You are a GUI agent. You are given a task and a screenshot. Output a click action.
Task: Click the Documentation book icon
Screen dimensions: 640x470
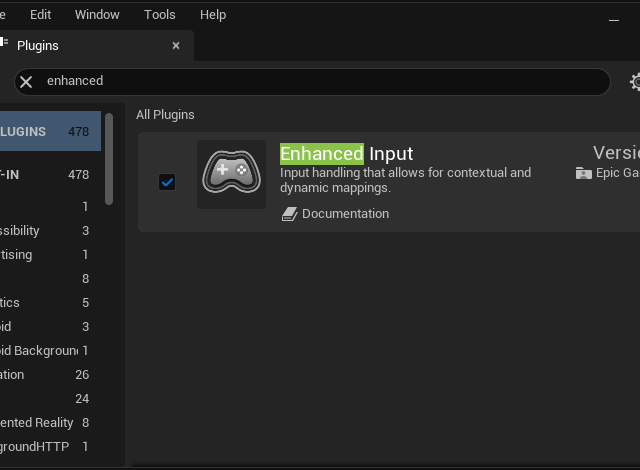click(289, 214)
